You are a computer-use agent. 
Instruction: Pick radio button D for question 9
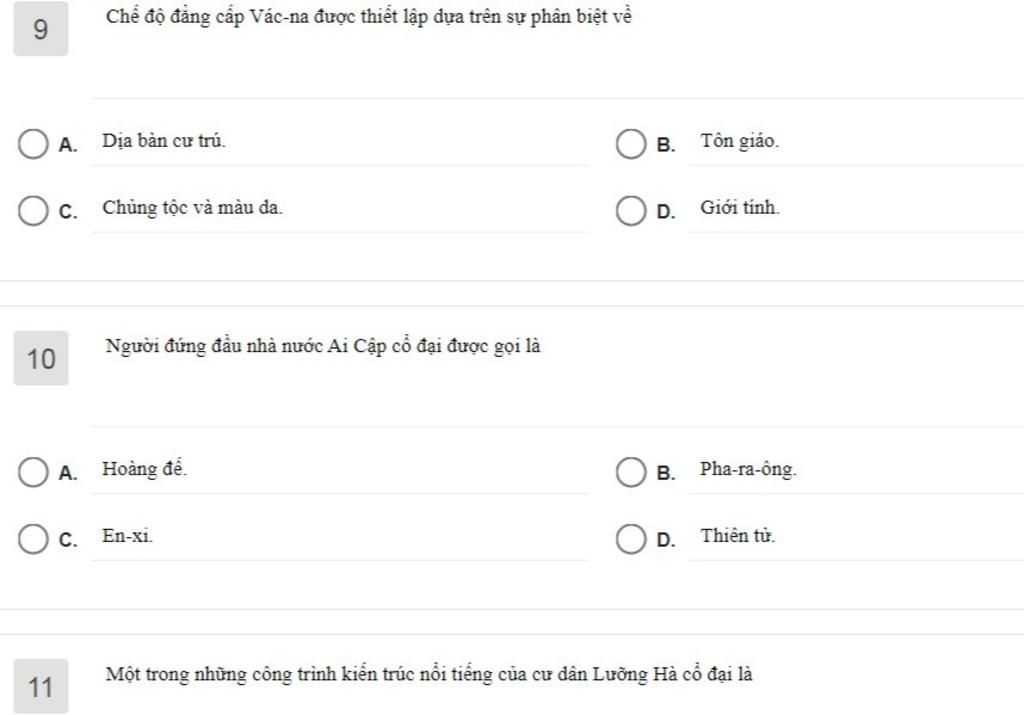(x=630, y=211)
